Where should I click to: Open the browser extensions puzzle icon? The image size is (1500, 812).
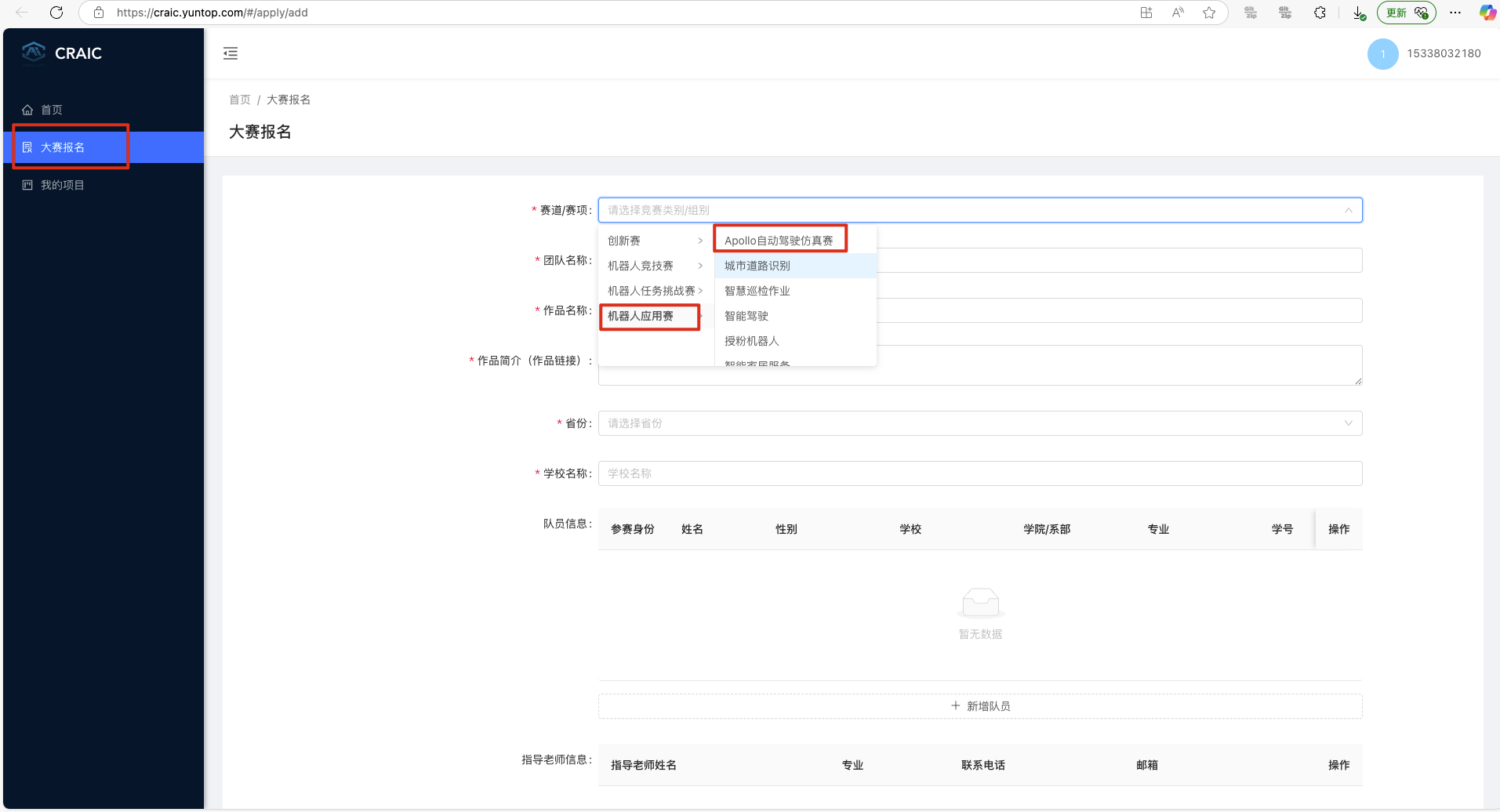click(1320, 13)
